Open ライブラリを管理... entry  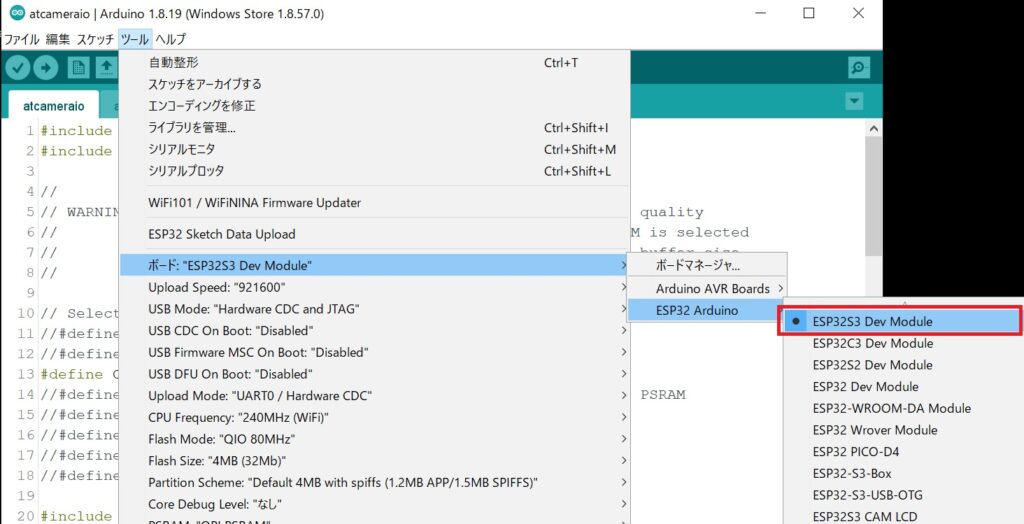click(x=374, y=127)
